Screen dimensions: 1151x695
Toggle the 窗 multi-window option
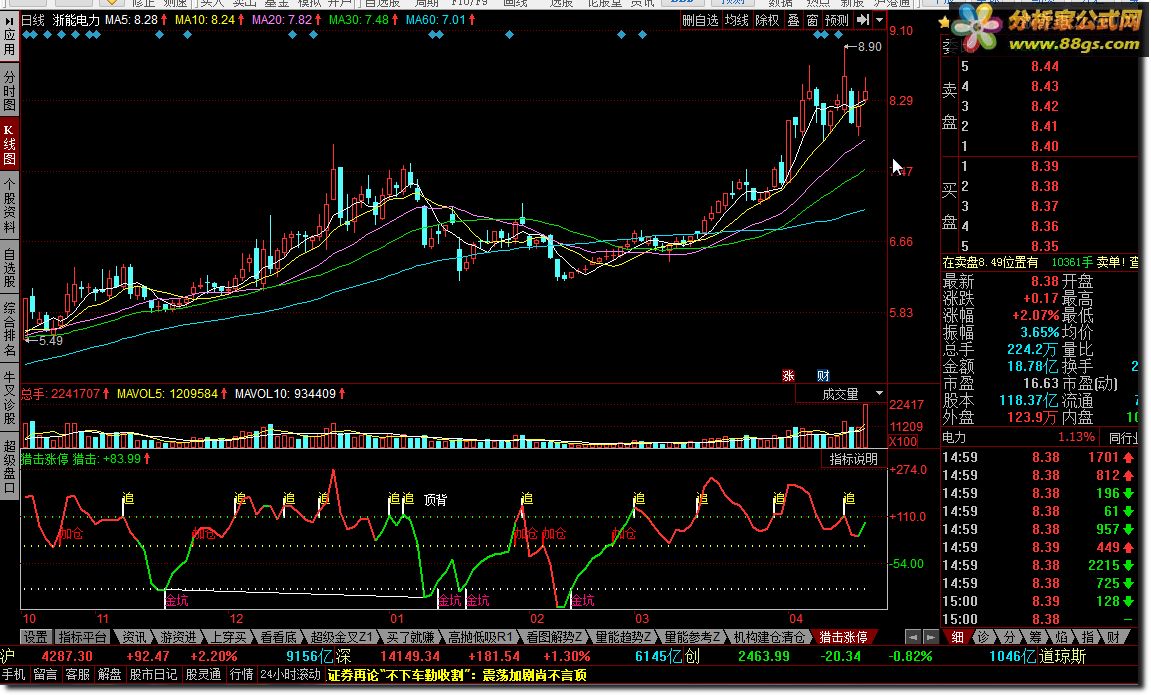click(x=813, y=21)
